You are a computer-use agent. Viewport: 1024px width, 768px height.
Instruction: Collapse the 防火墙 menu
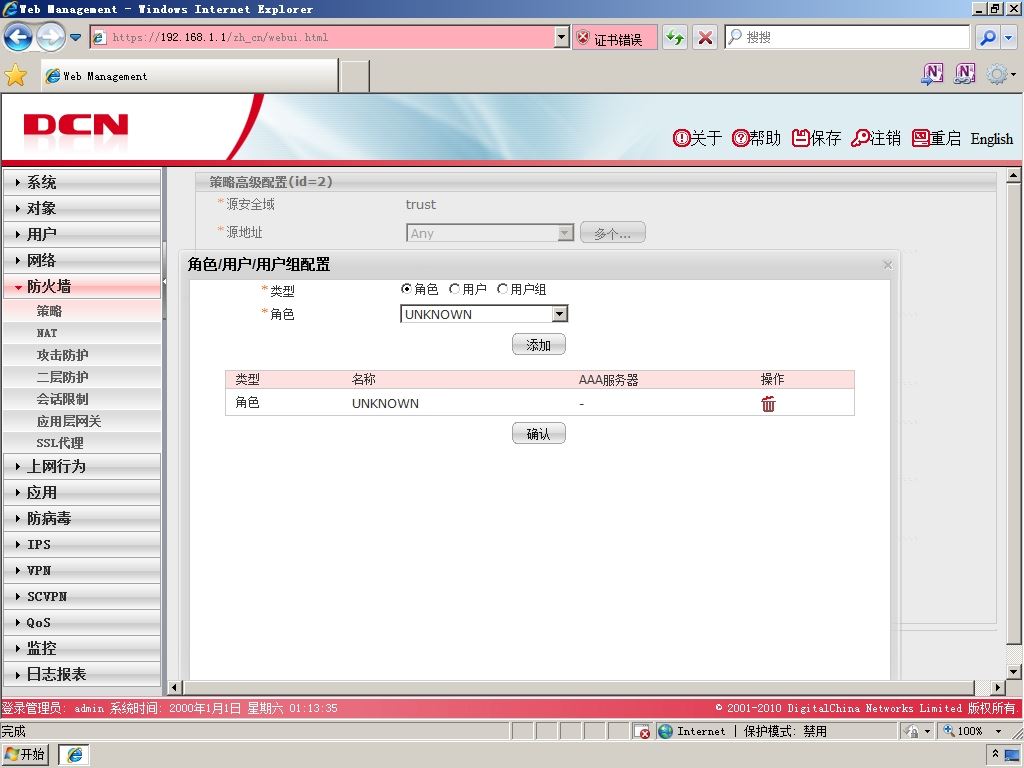(82, 286)
